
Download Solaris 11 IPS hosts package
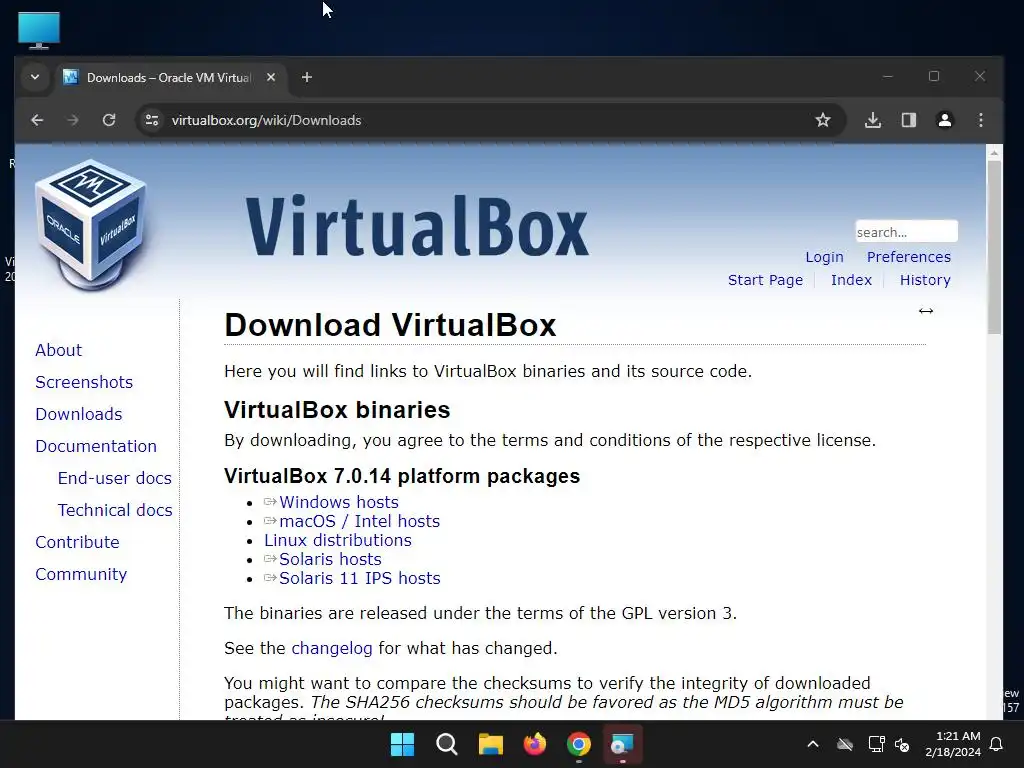click(x=359, y=578)
